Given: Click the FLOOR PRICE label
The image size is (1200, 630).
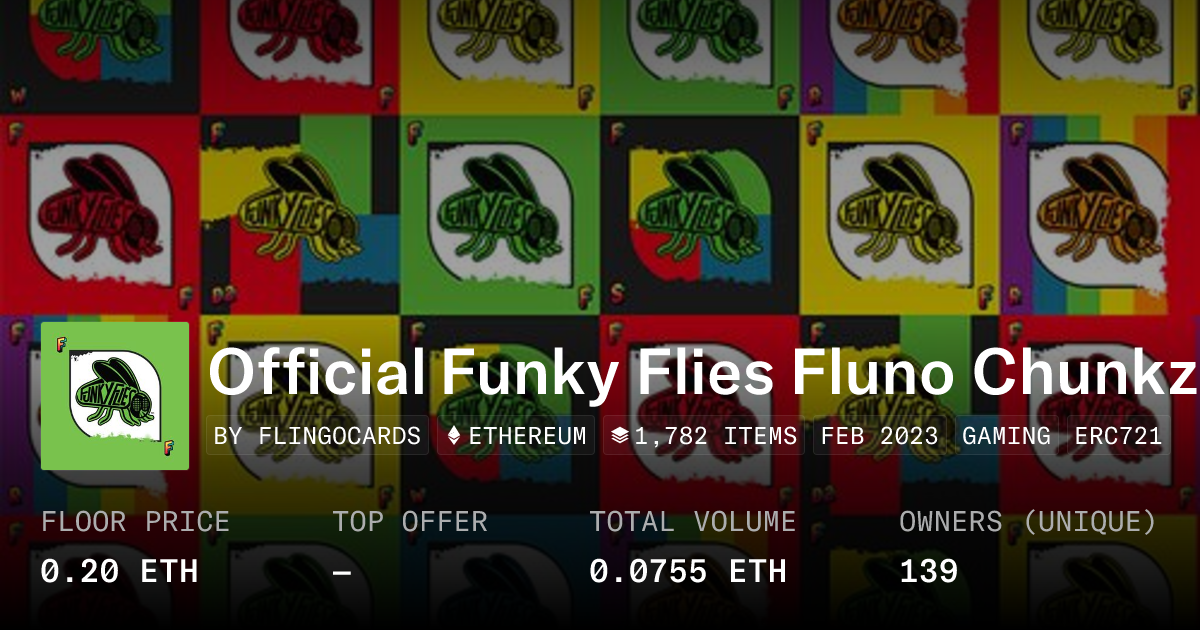Looking at the screenshot, I should (135, 522).
